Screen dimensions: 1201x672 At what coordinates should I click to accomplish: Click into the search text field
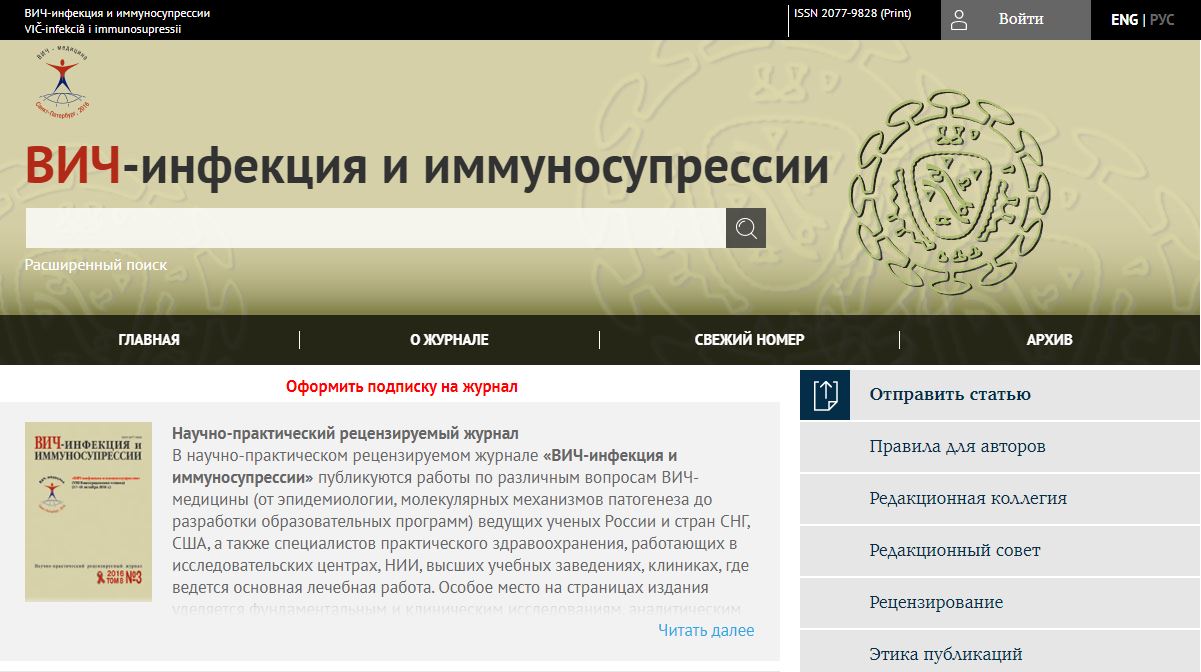pyautogui.click(x=375, y=228)
